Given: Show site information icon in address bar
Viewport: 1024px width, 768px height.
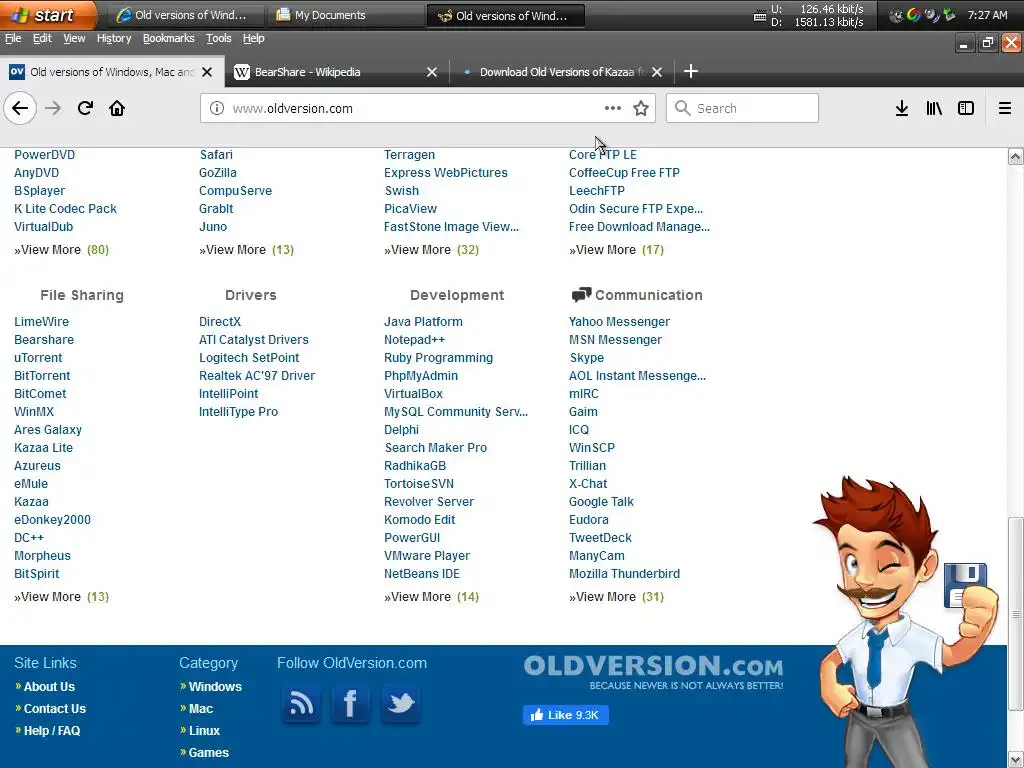Looking at the screenshot, I should (x=217, y=108).
